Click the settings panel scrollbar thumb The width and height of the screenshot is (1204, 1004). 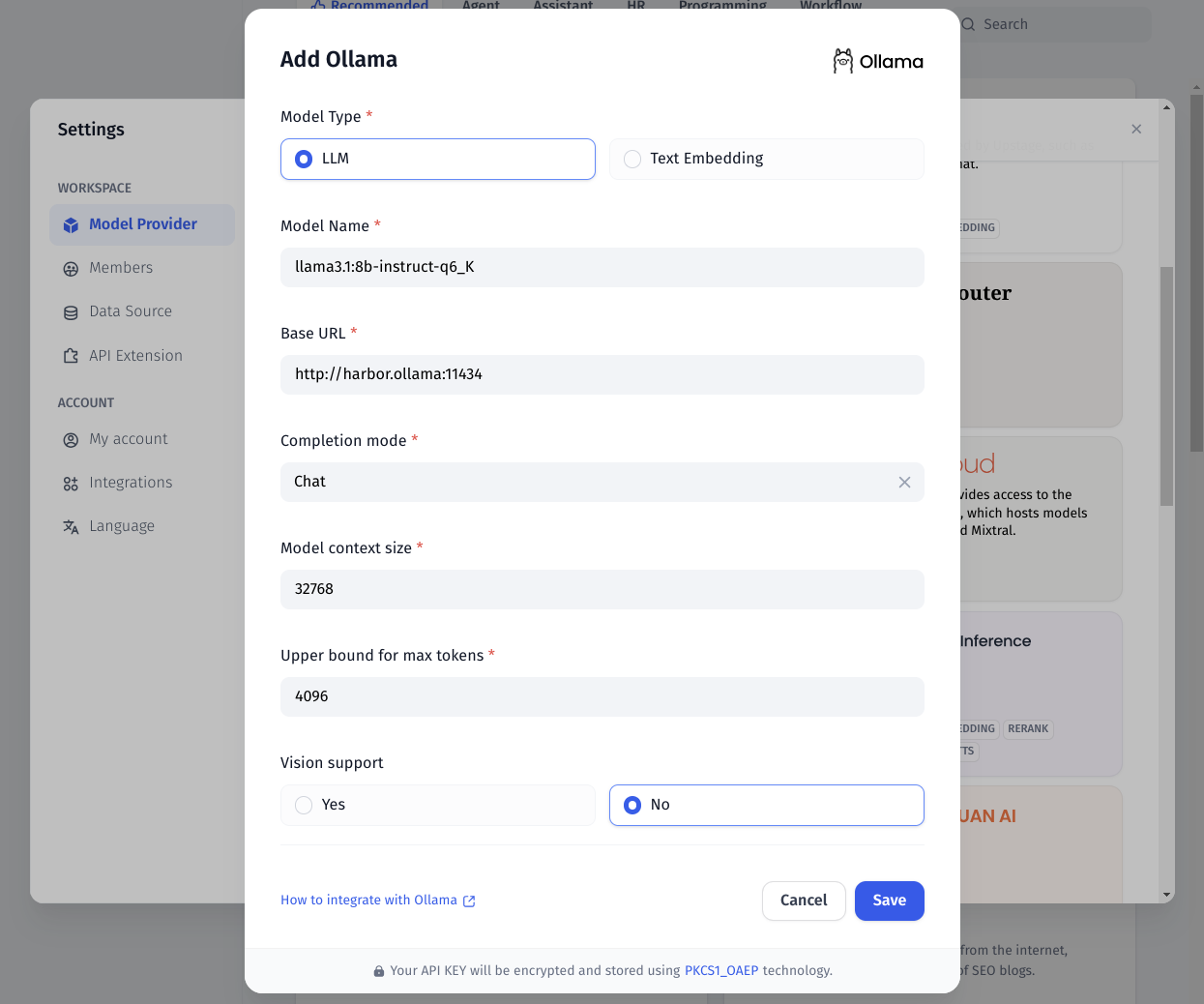1167,385
